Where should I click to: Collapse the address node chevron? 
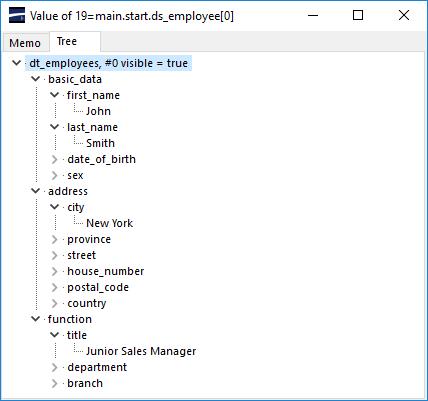(35, 191)
